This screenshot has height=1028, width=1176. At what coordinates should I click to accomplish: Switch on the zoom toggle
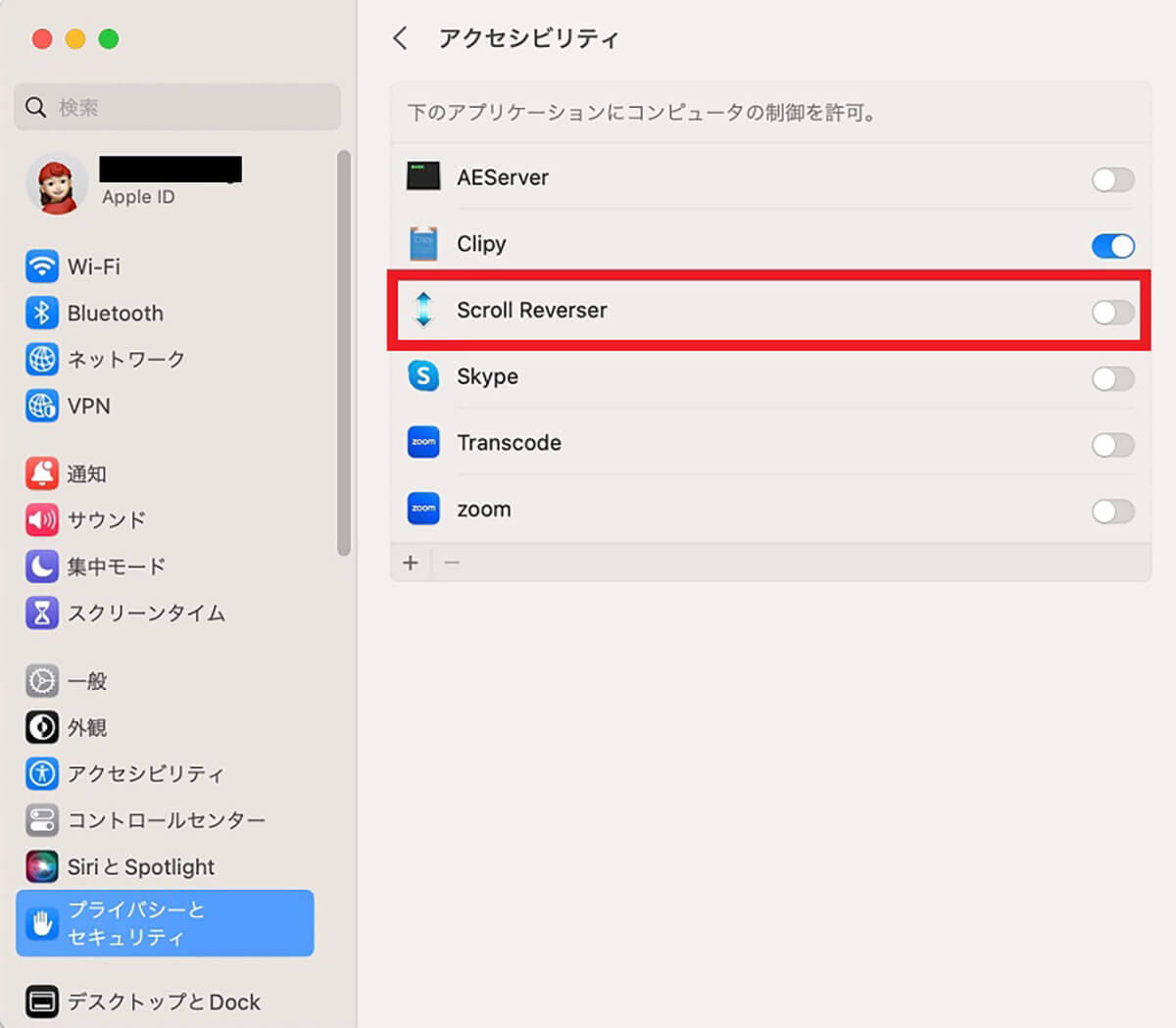point(1113,511)
